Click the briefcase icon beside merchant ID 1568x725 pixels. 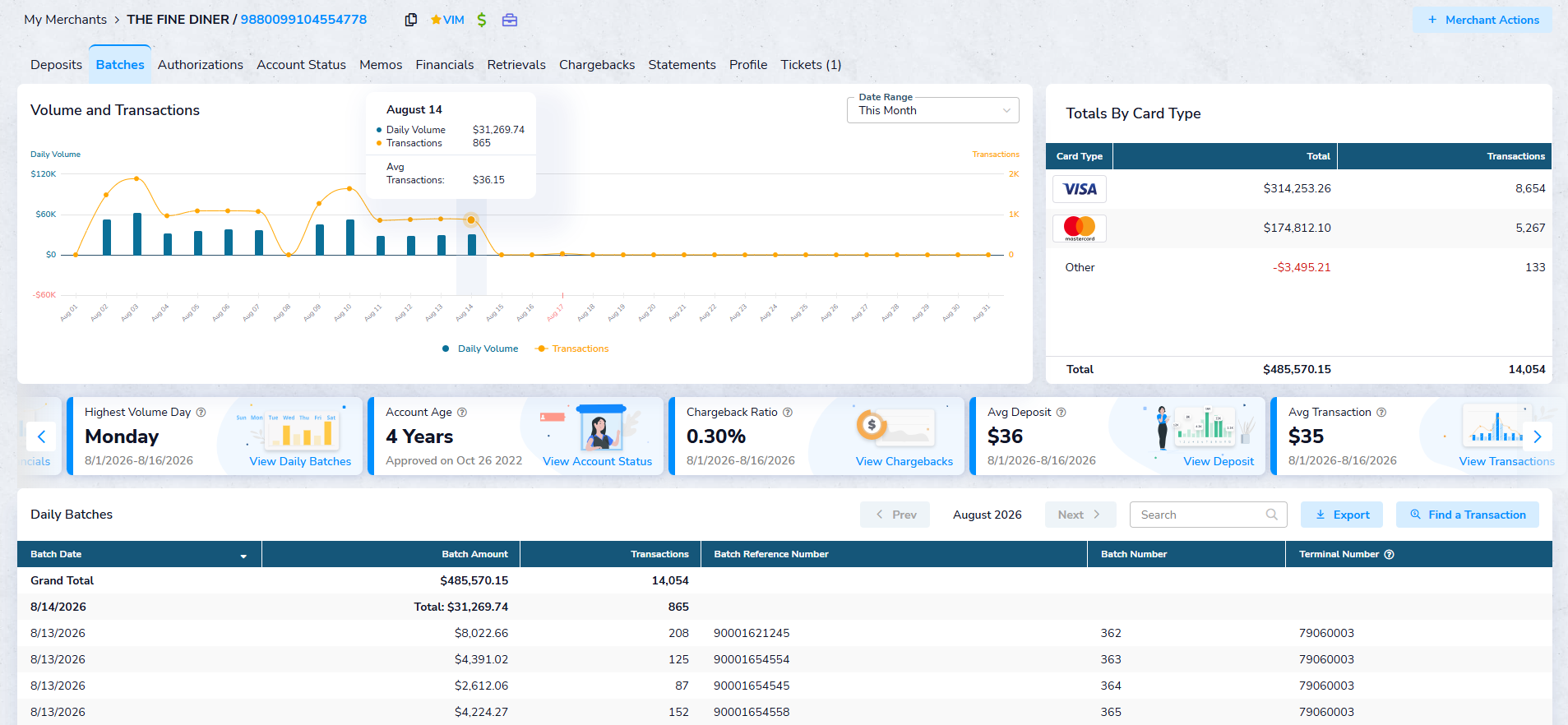click(510, 20)
